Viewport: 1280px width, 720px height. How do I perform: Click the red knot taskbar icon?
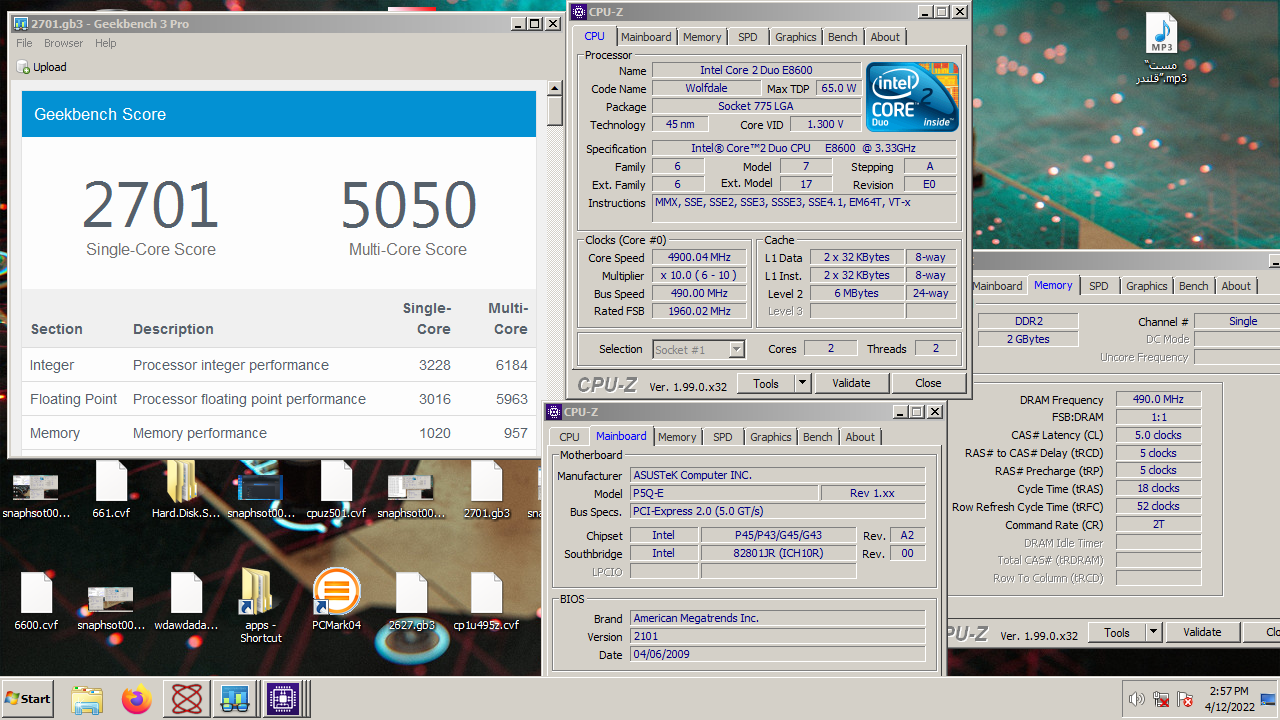click(186, 699)
